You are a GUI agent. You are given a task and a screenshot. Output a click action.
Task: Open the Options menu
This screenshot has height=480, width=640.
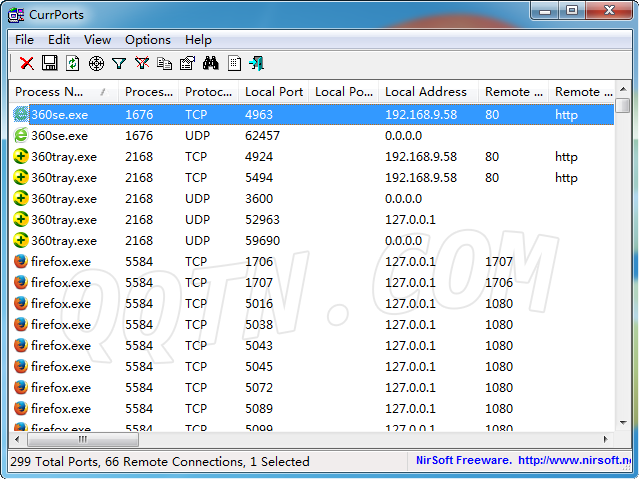[147, 40]
